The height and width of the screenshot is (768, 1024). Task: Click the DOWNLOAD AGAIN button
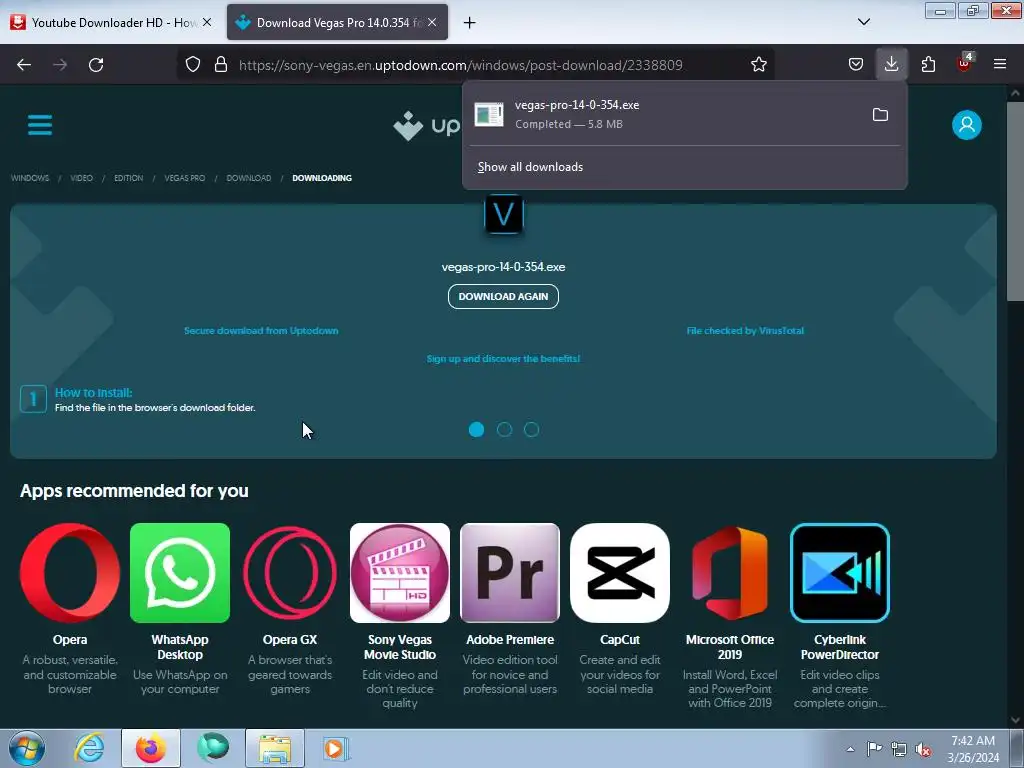point(504,296)
